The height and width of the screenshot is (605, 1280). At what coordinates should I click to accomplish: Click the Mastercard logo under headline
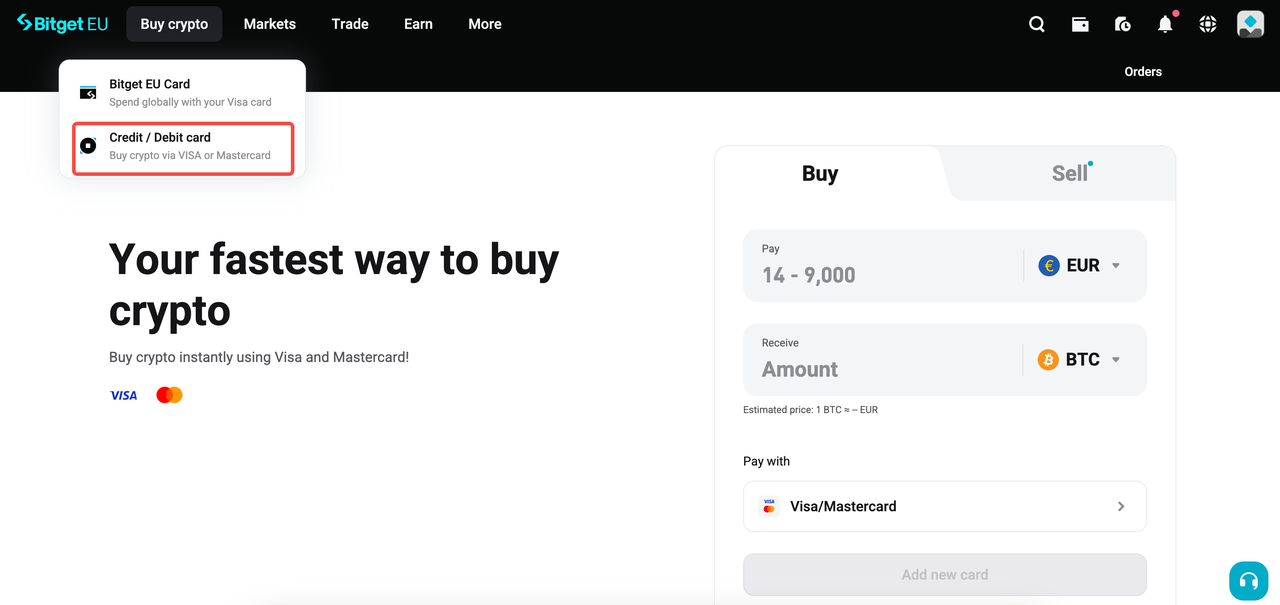pos(169,395)
